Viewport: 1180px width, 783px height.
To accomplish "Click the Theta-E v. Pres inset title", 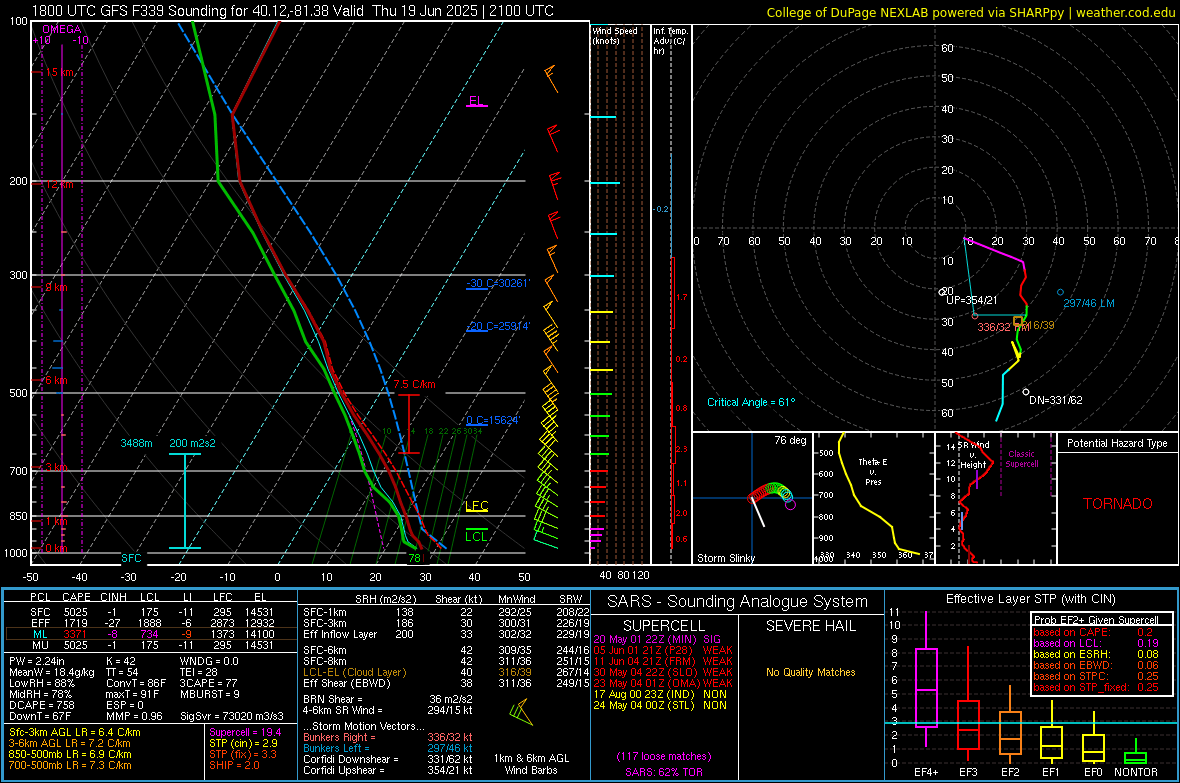I will [x=873, y=471].
